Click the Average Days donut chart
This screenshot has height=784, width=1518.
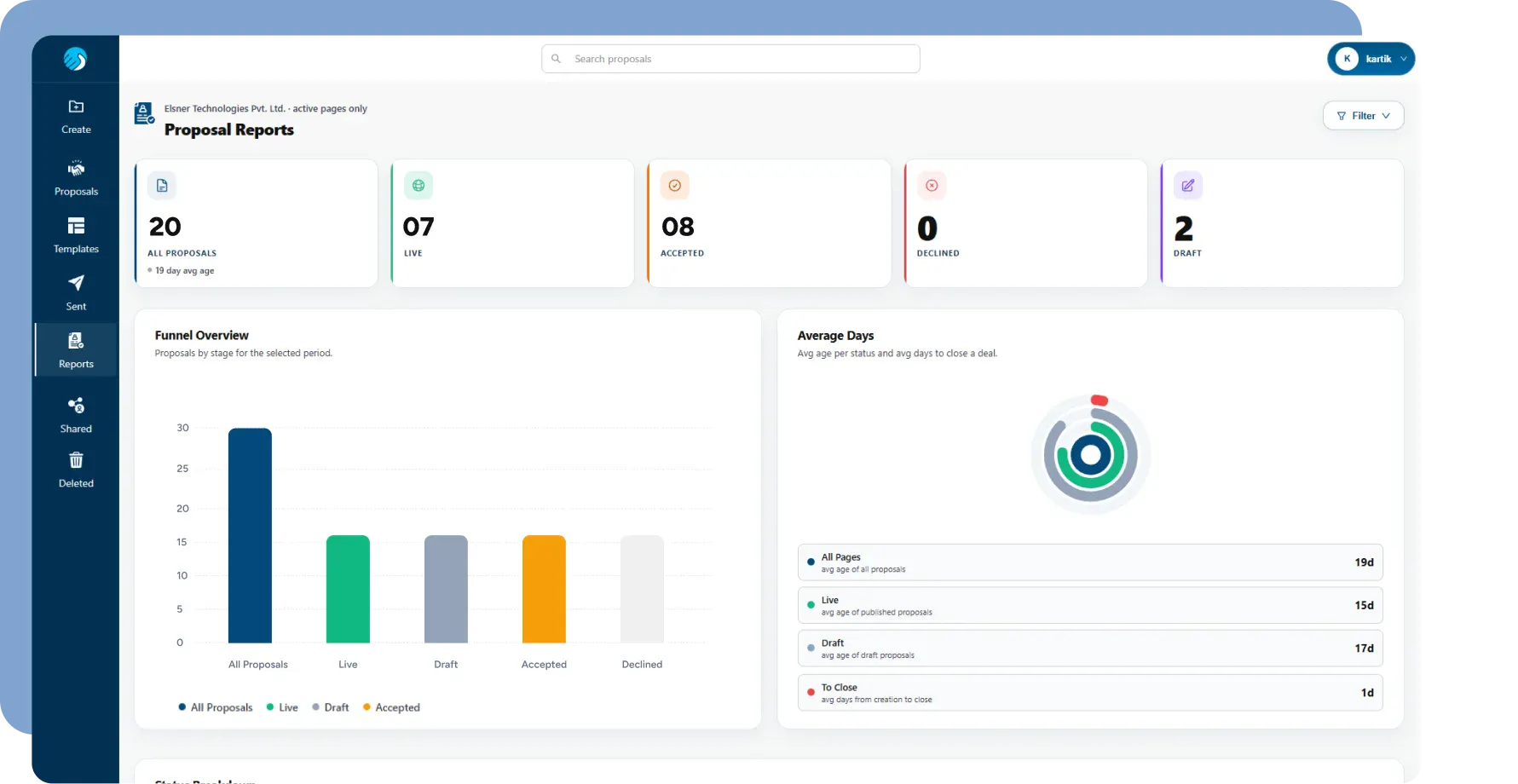point(1091,455)
